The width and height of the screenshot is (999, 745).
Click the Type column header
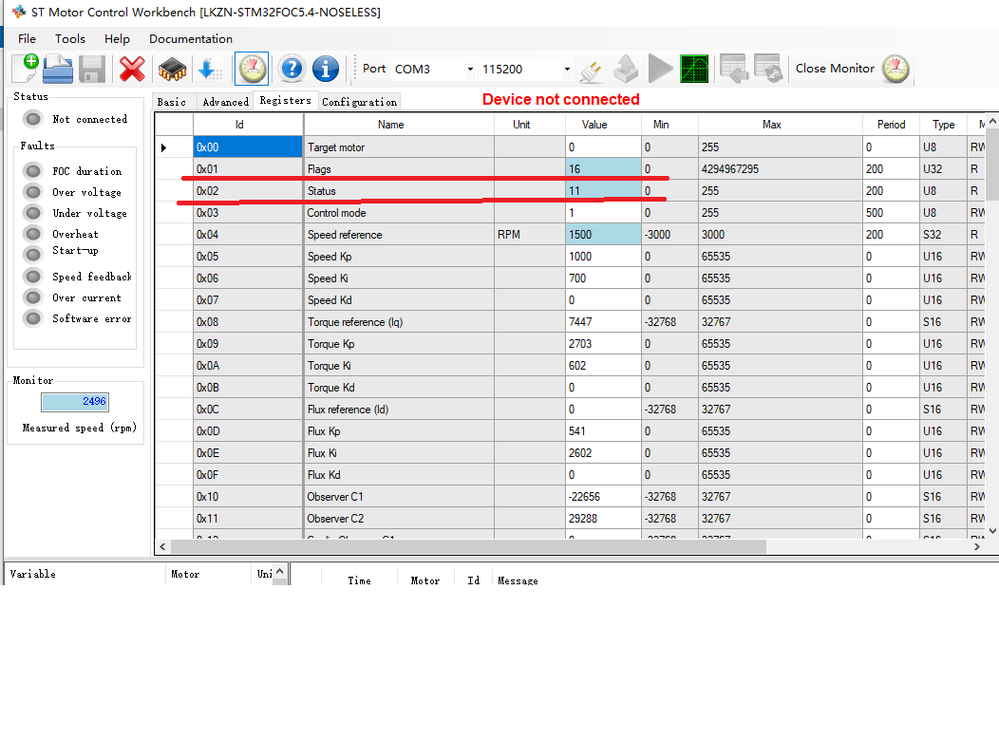pyautogui.click(x=943, y=125)
